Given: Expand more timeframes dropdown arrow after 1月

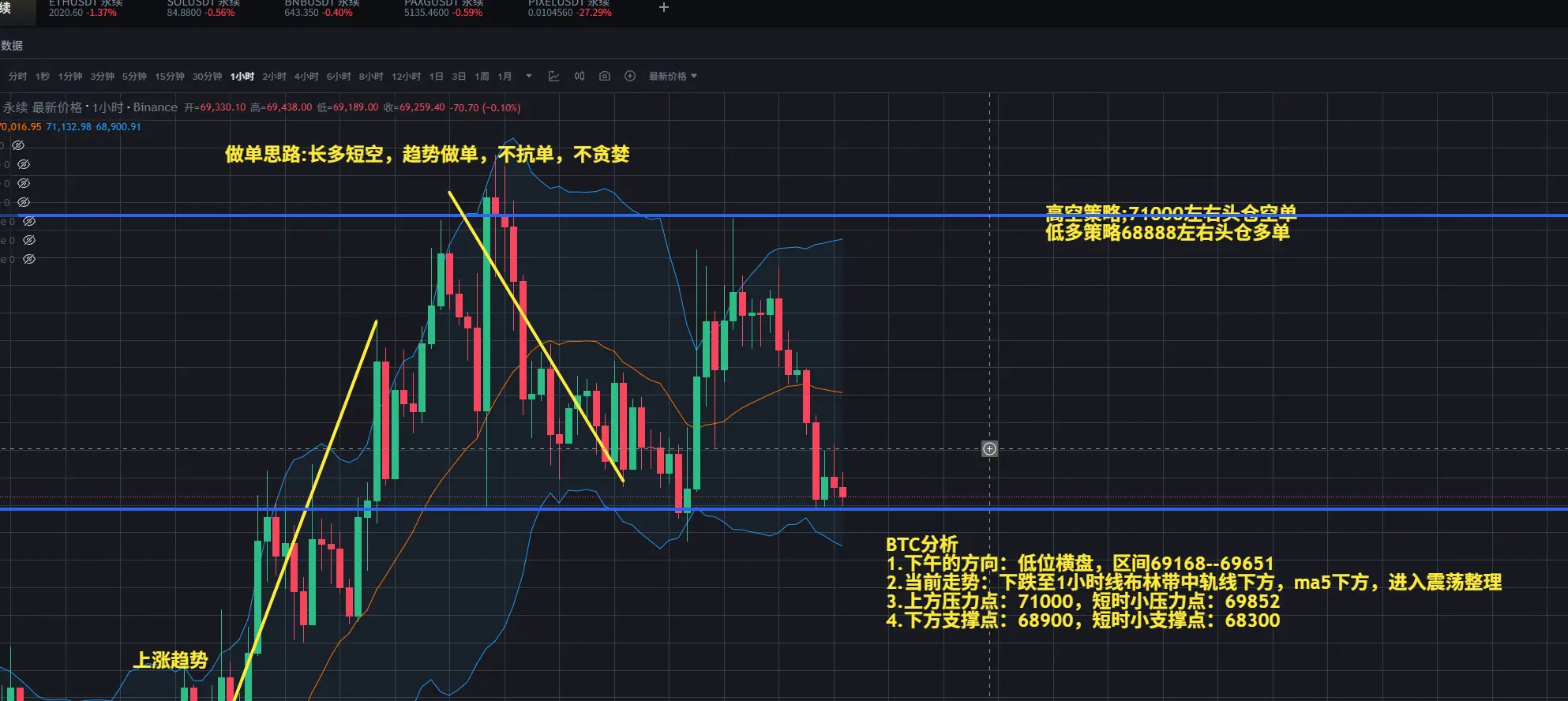Looking at the screenshot, I should 529,77.
